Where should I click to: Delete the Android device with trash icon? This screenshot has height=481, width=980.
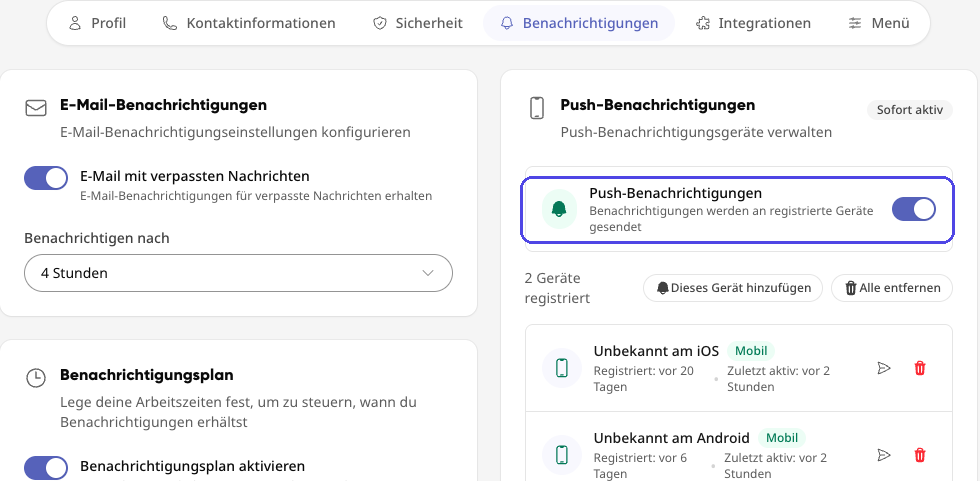point(919,454)
